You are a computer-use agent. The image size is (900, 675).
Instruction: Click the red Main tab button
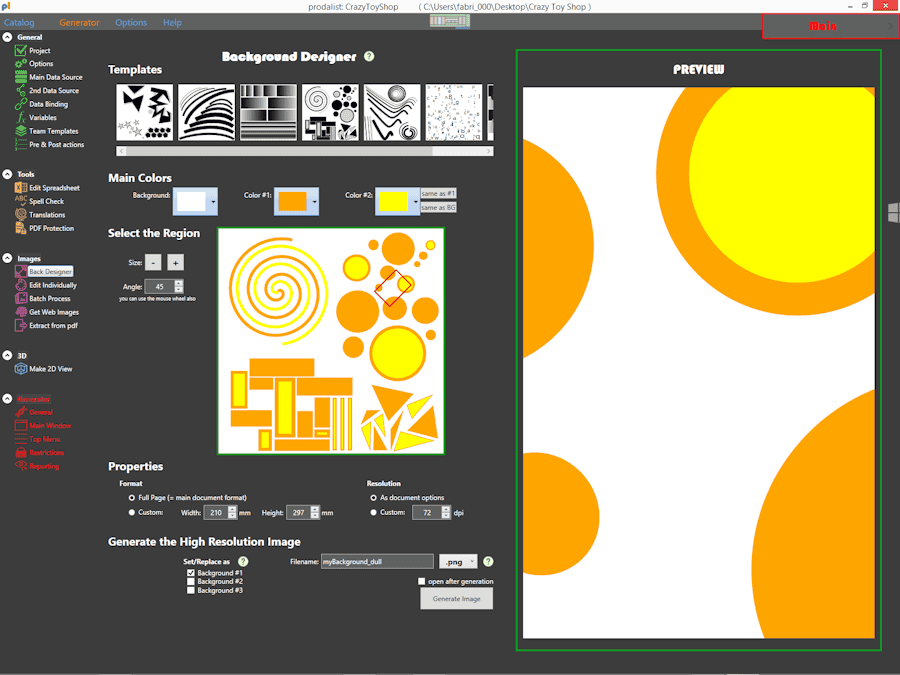click(x=830, y=26)
